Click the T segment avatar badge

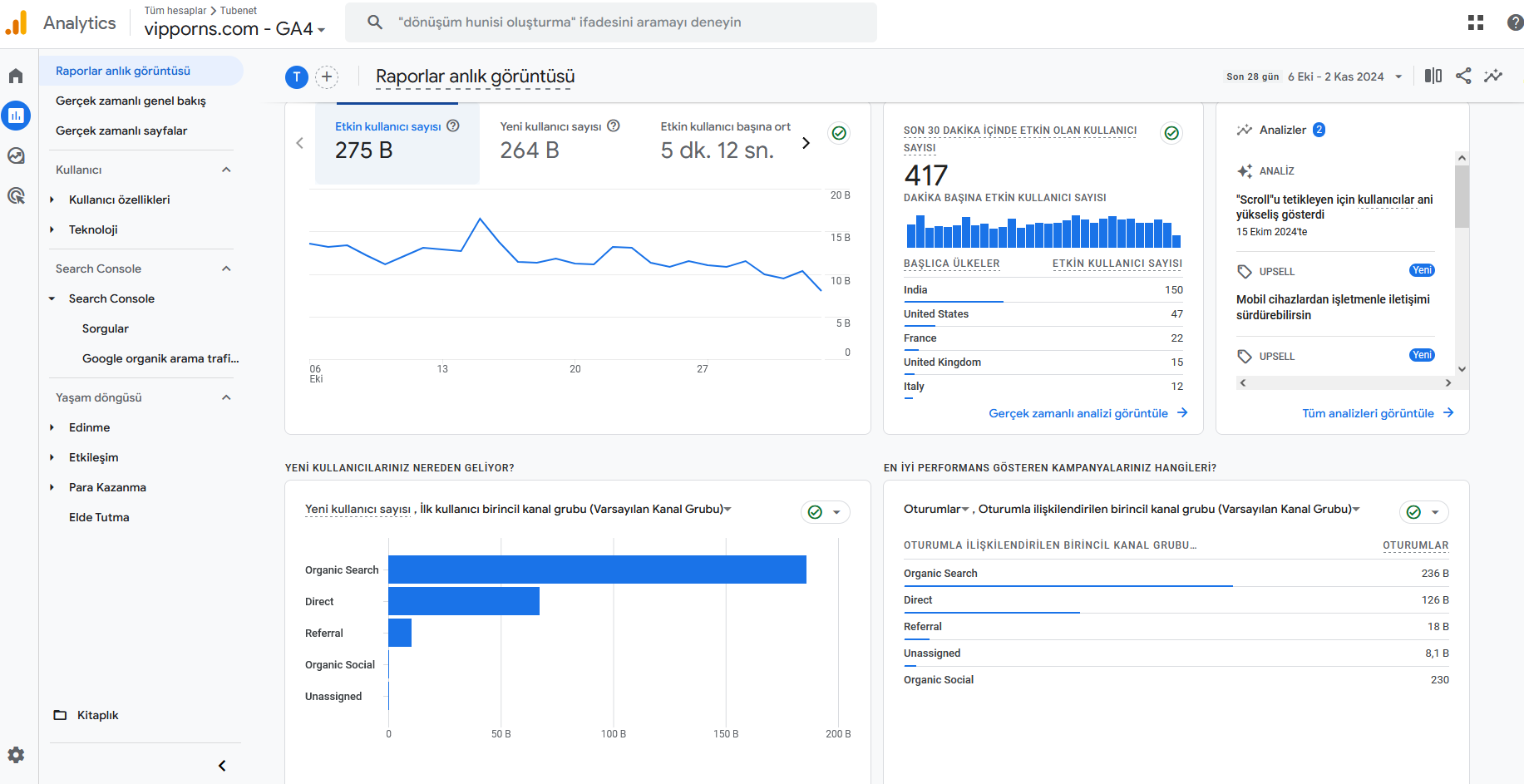[297, 77]
